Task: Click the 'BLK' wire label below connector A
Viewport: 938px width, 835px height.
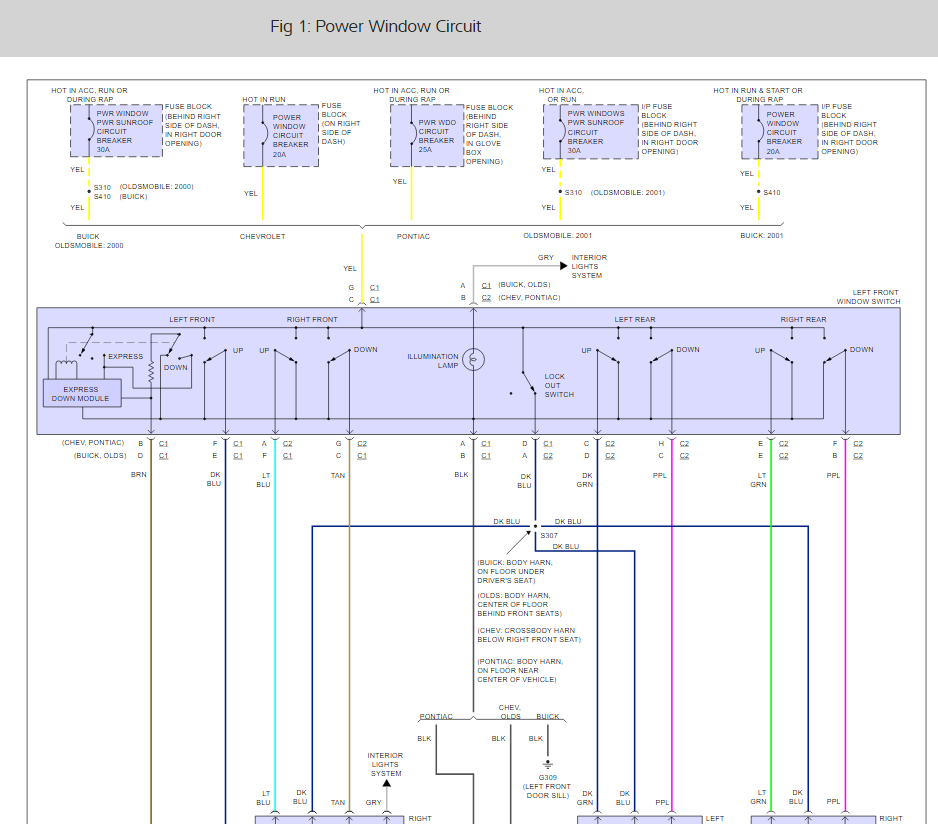Action: point(461,474)
